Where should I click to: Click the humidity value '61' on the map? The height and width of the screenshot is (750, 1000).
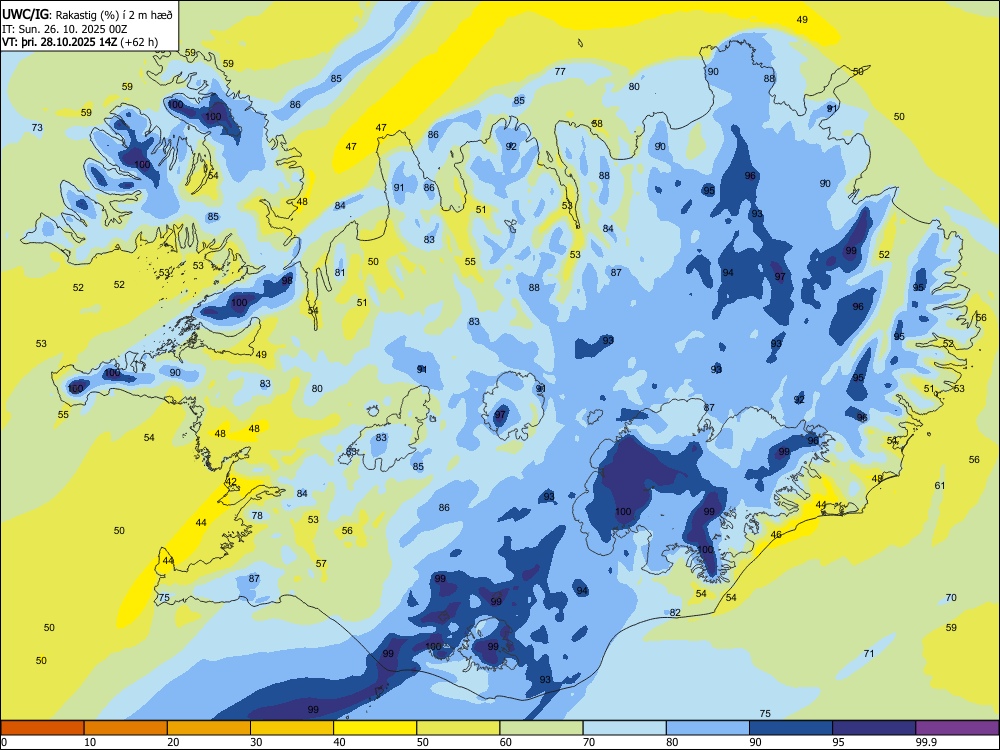tap(940, 485)
